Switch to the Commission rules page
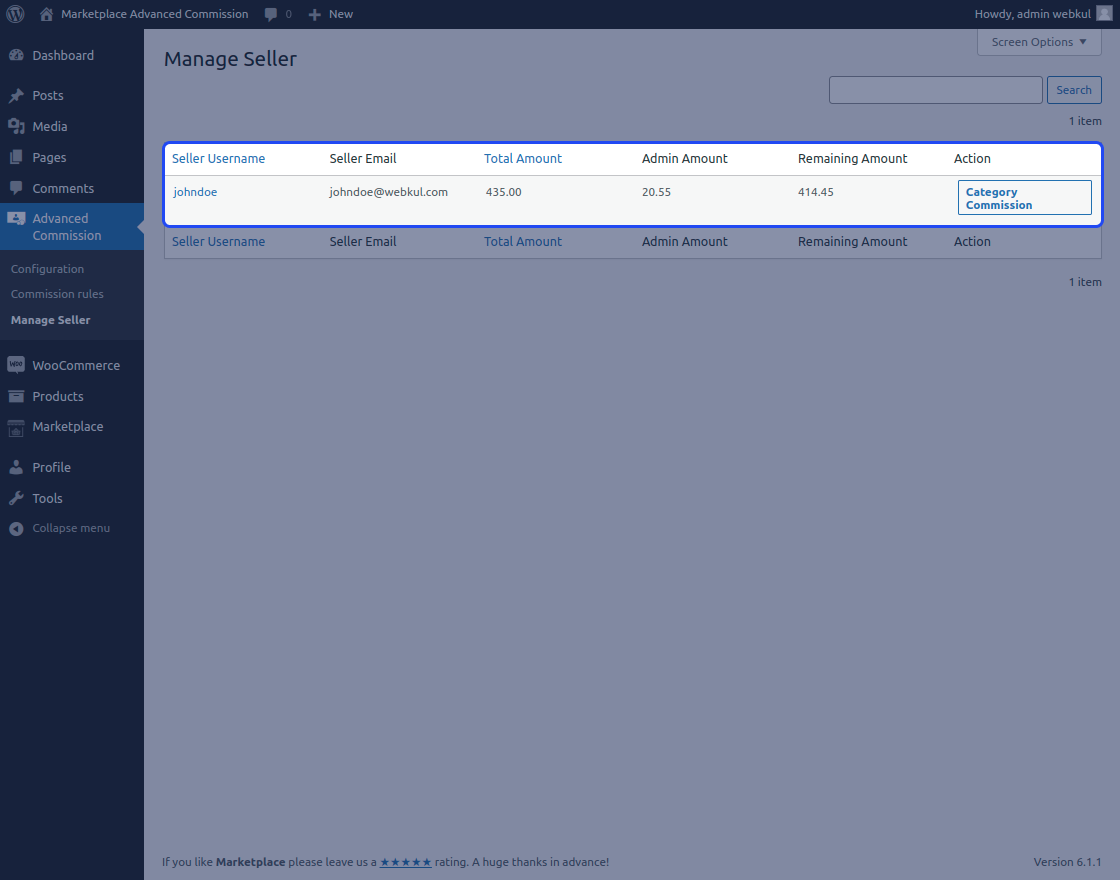 pyautogui.click(x=57, y=294)
